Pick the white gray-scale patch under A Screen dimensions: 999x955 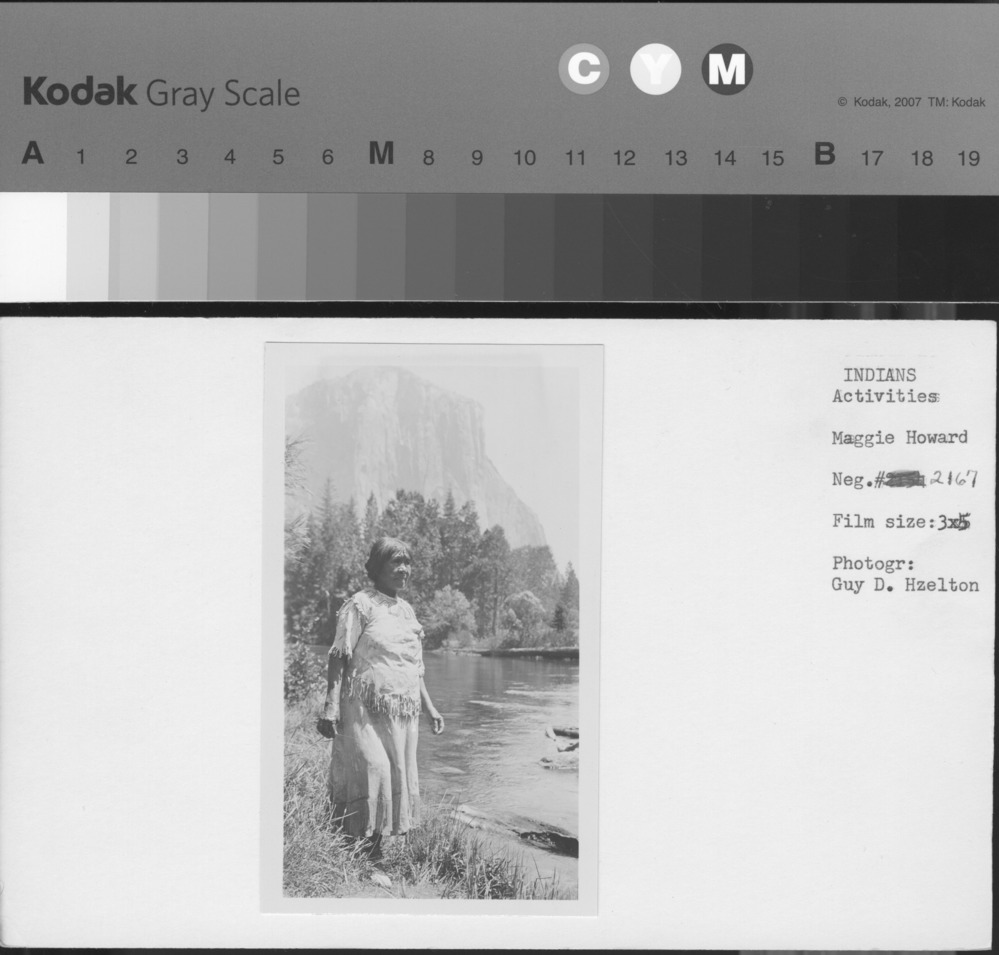33,246
